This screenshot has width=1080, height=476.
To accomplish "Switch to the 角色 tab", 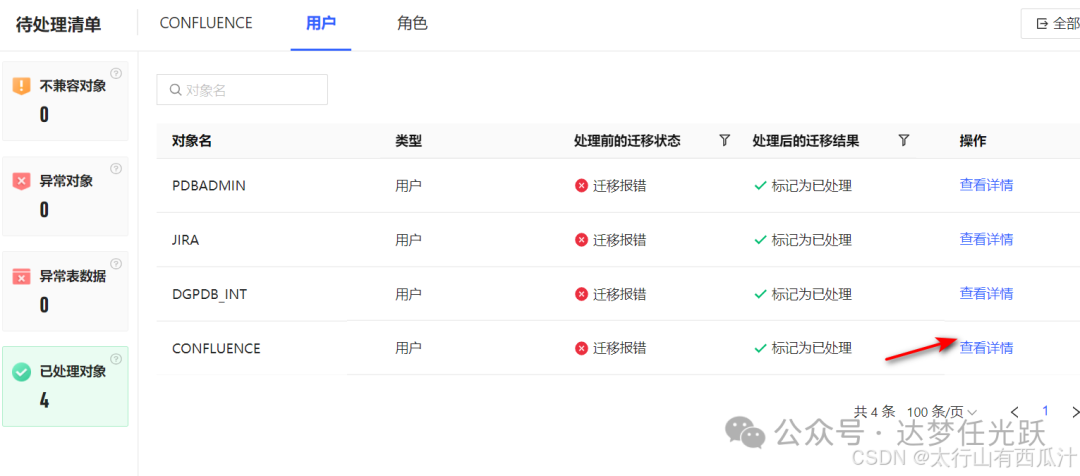I will pos(412,23).
